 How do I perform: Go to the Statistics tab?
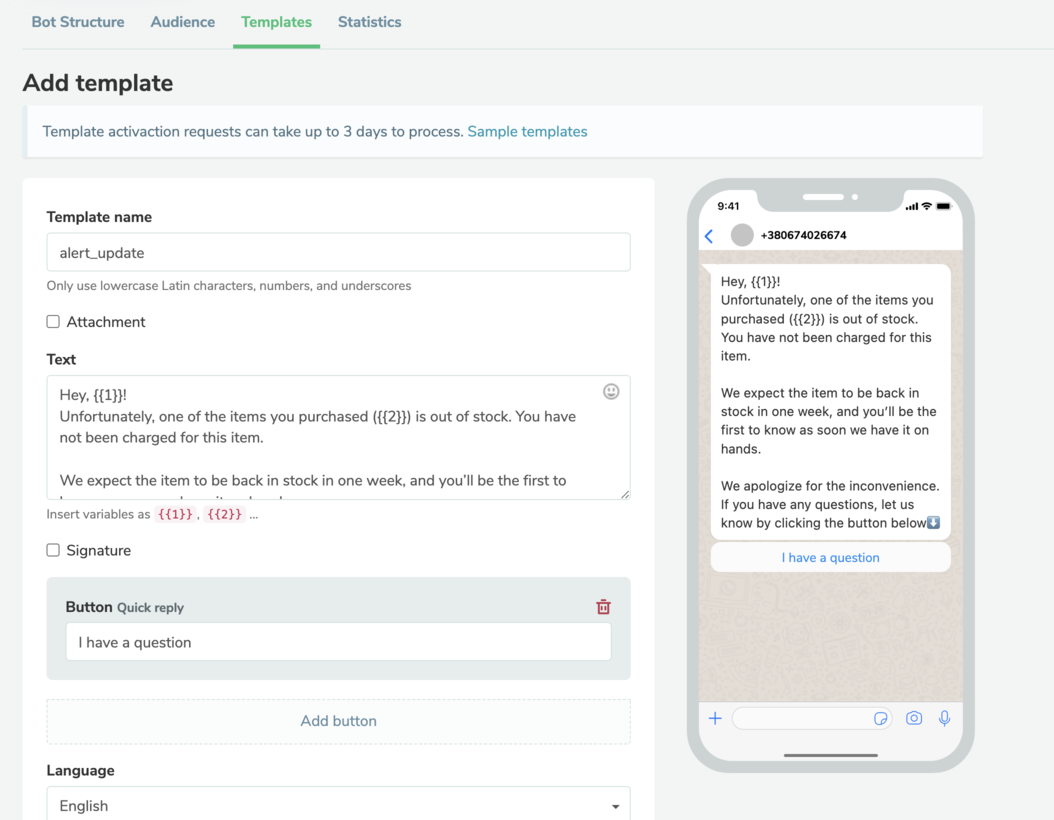369,22
